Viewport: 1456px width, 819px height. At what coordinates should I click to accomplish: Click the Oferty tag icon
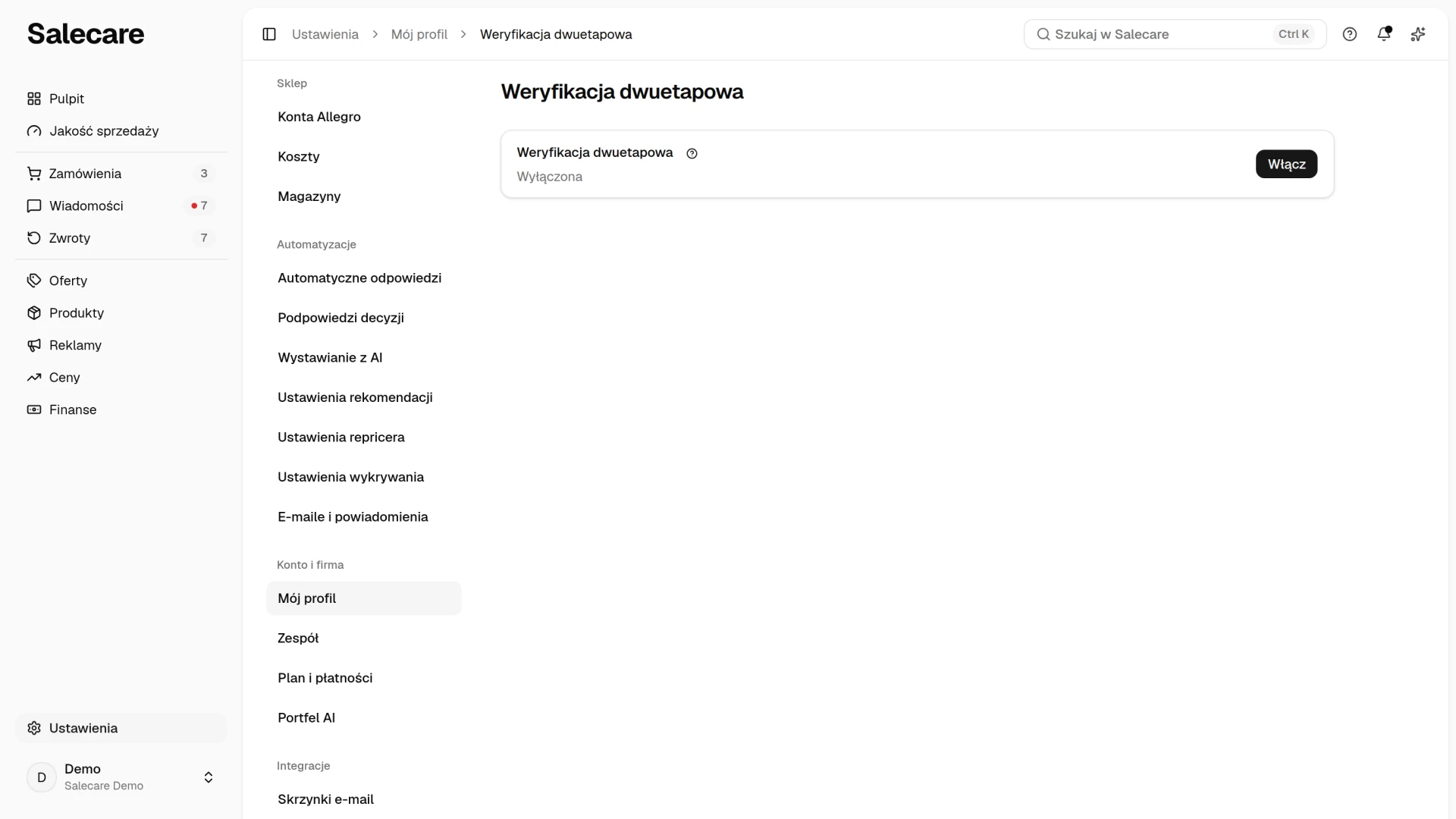(34, 281)
